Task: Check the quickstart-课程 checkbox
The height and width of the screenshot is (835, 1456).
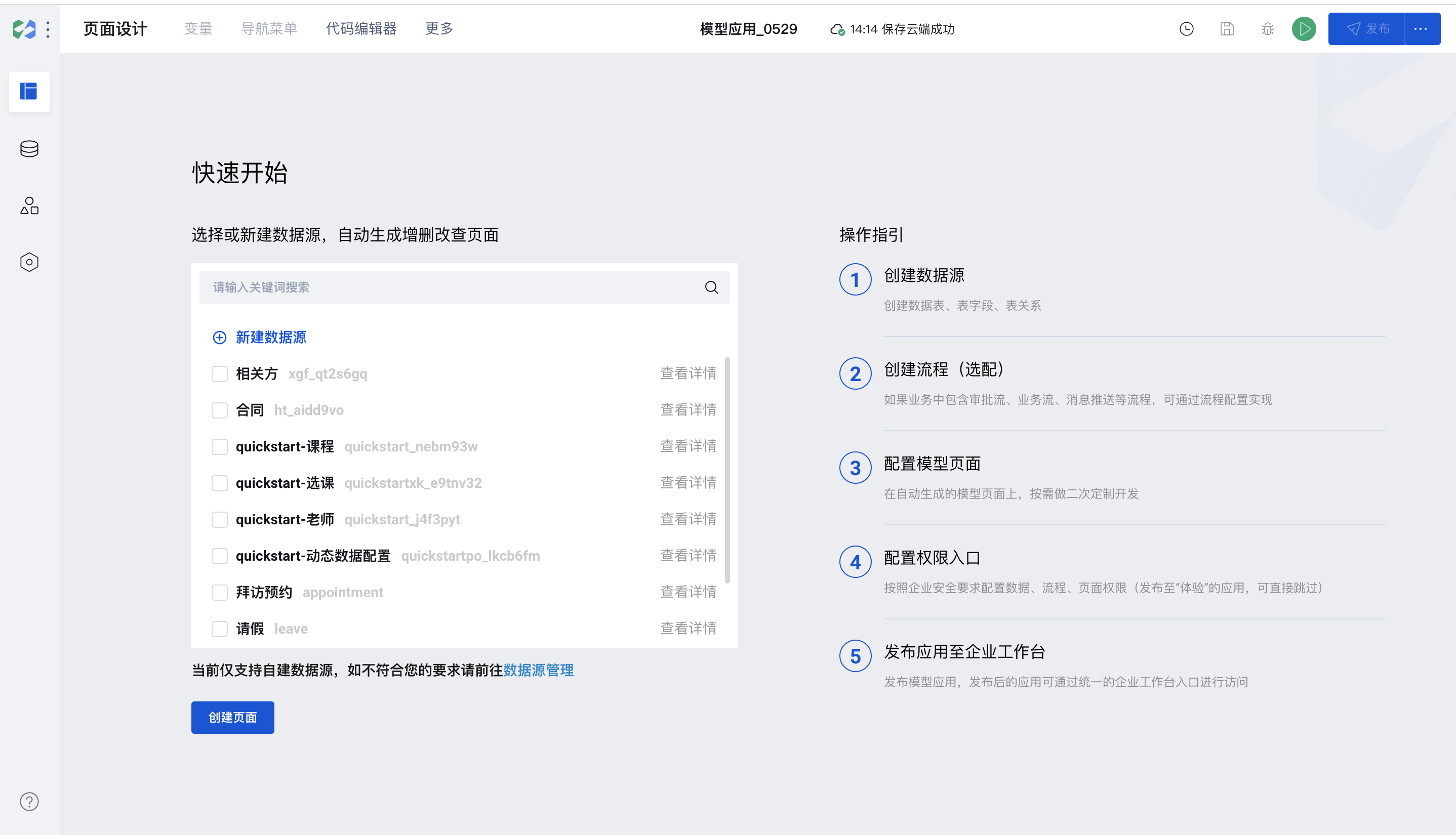Action: point(220,447)
